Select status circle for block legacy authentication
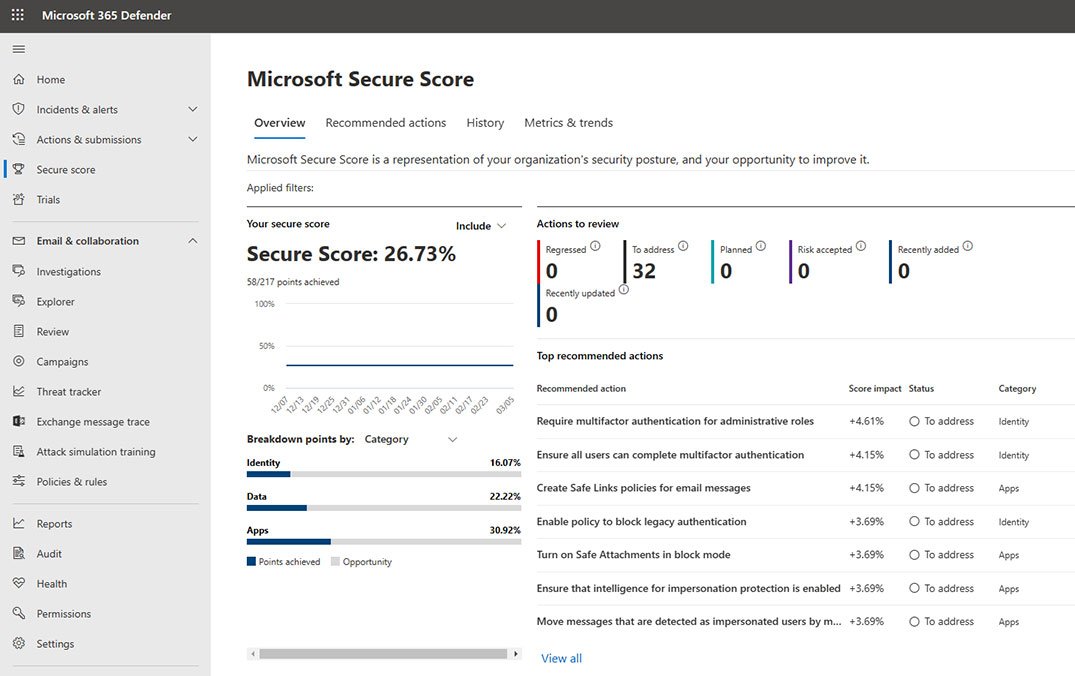 (914, 522)
